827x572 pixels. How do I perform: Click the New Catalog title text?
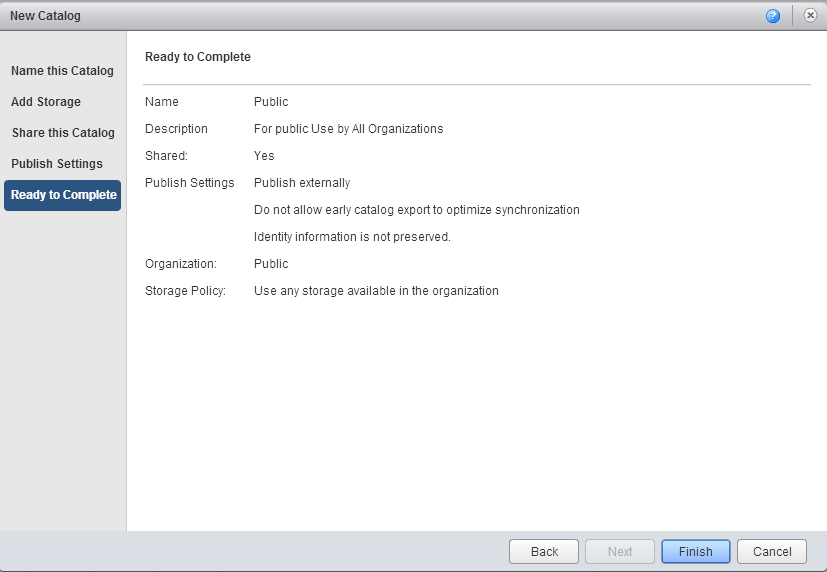coord(45,16)
